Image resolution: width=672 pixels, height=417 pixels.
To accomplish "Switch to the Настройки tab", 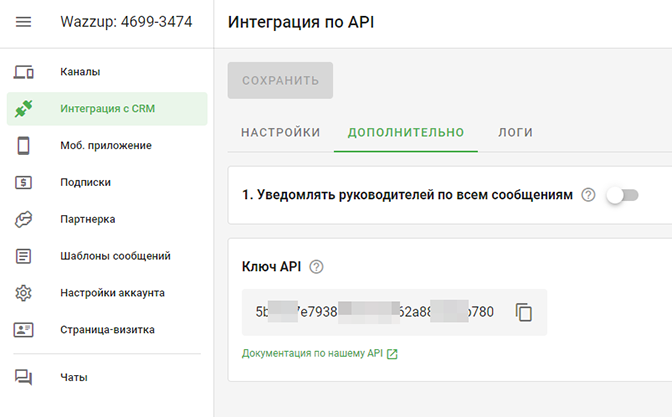I will tap(280, 132).
